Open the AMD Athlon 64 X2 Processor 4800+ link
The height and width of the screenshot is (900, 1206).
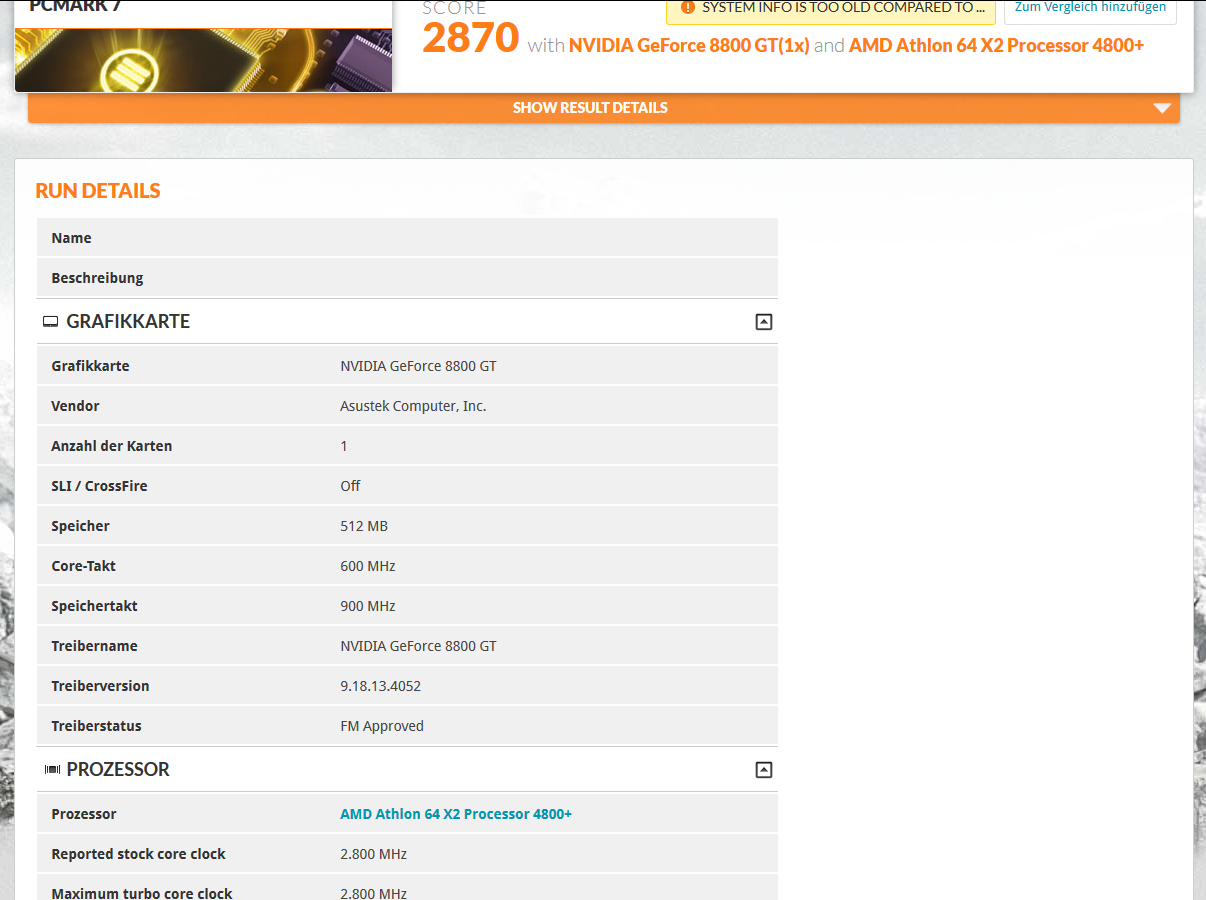pyautogui.click(x=455, y=813)
